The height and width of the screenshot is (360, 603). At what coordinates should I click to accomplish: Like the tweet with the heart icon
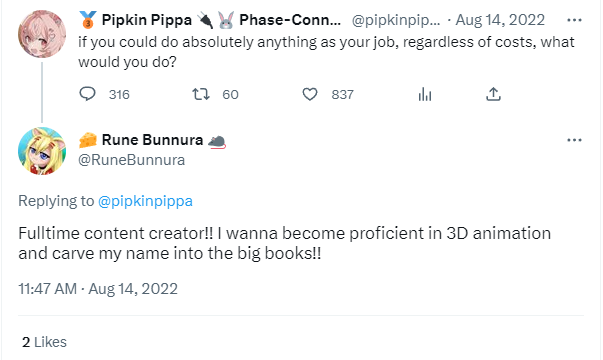click(310, 94)
